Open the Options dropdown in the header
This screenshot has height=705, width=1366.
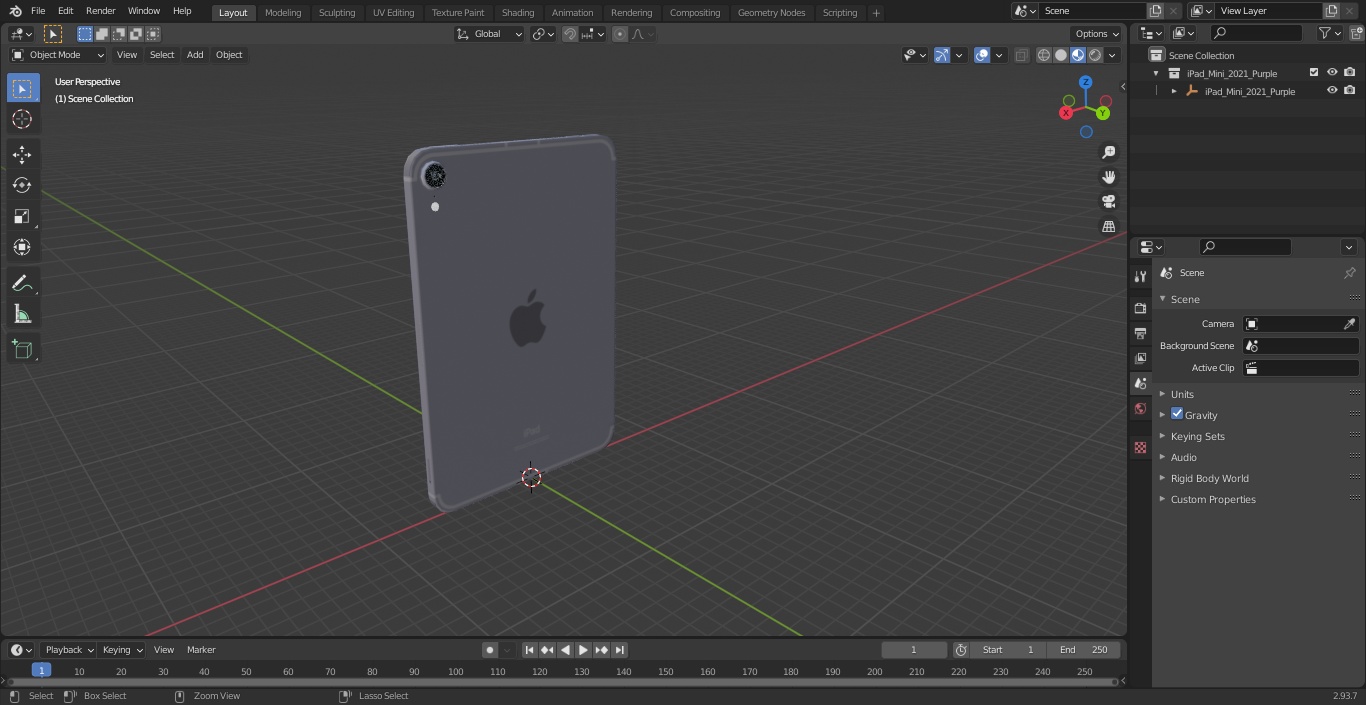(x=1097, y=34)
